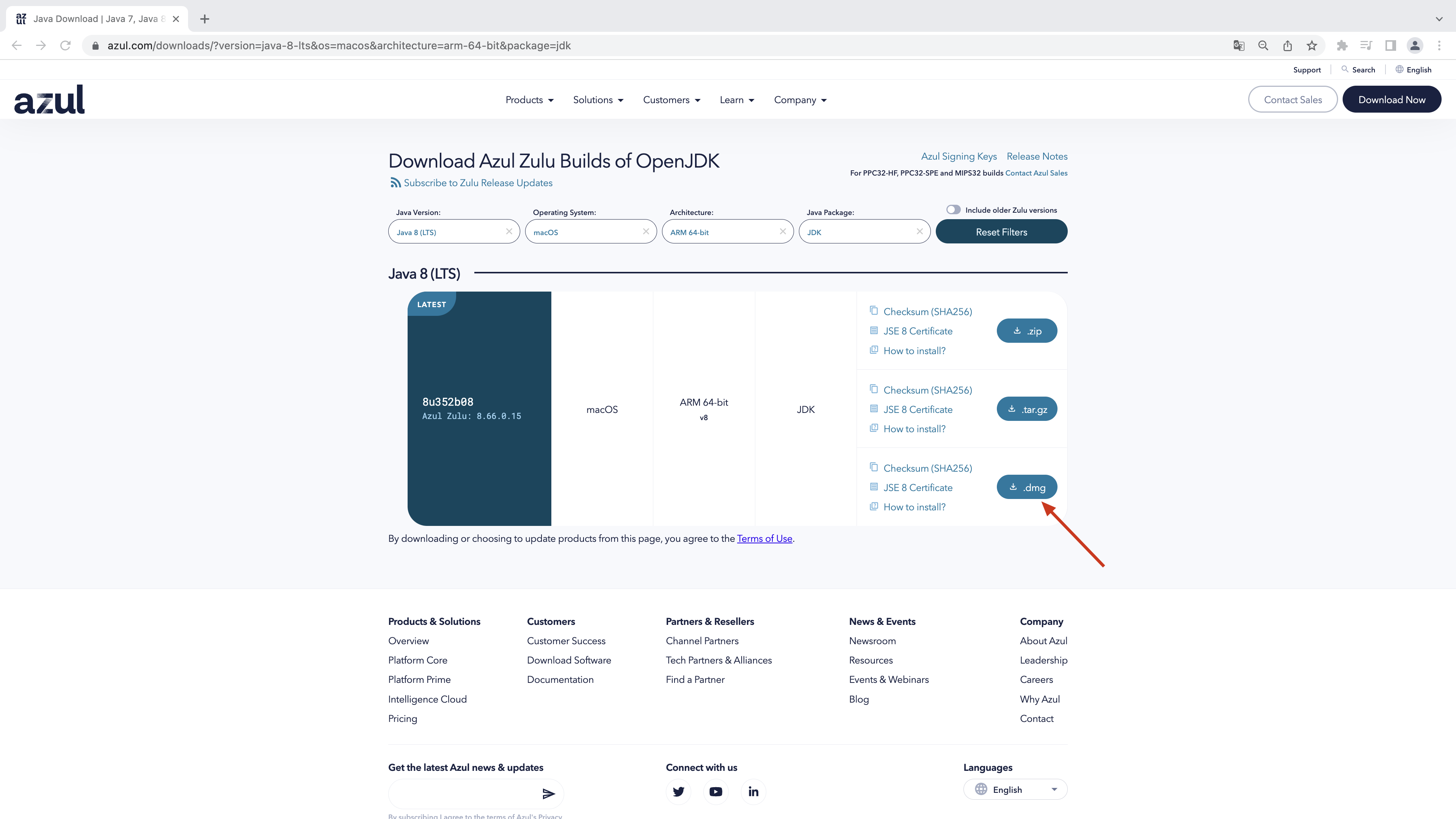Open Search in the top bar

(x=1358, y=69)
